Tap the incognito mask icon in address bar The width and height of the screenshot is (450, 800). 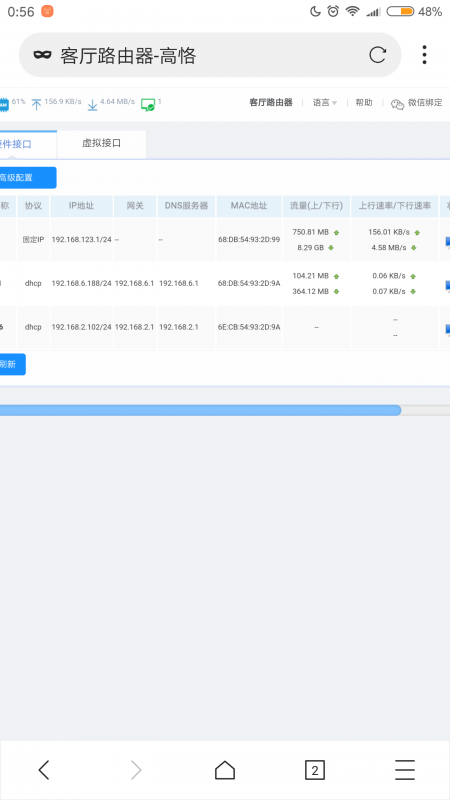[x=42, y=55]
